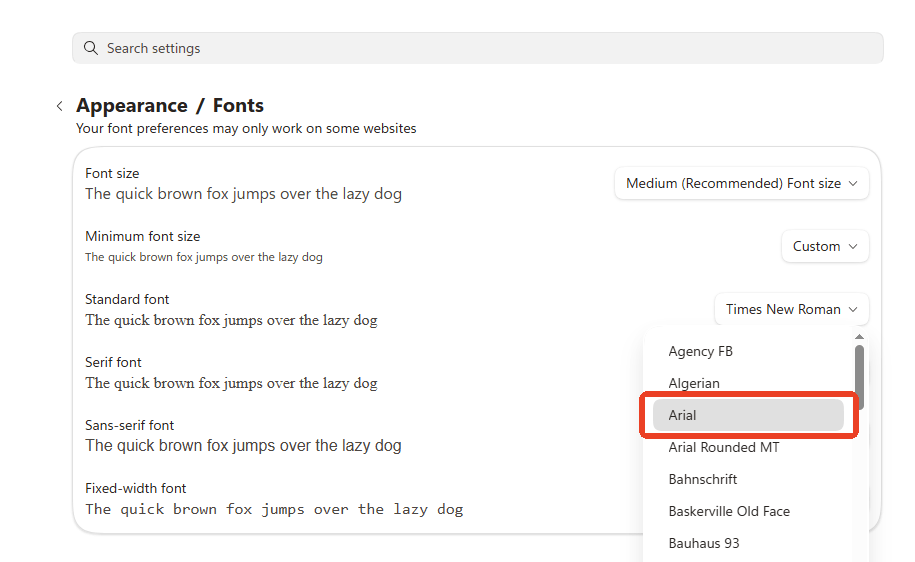Viewport: 915px width, 562px height.
Task: Click the chevron beside Custom
Action: [x=853, y=246]
